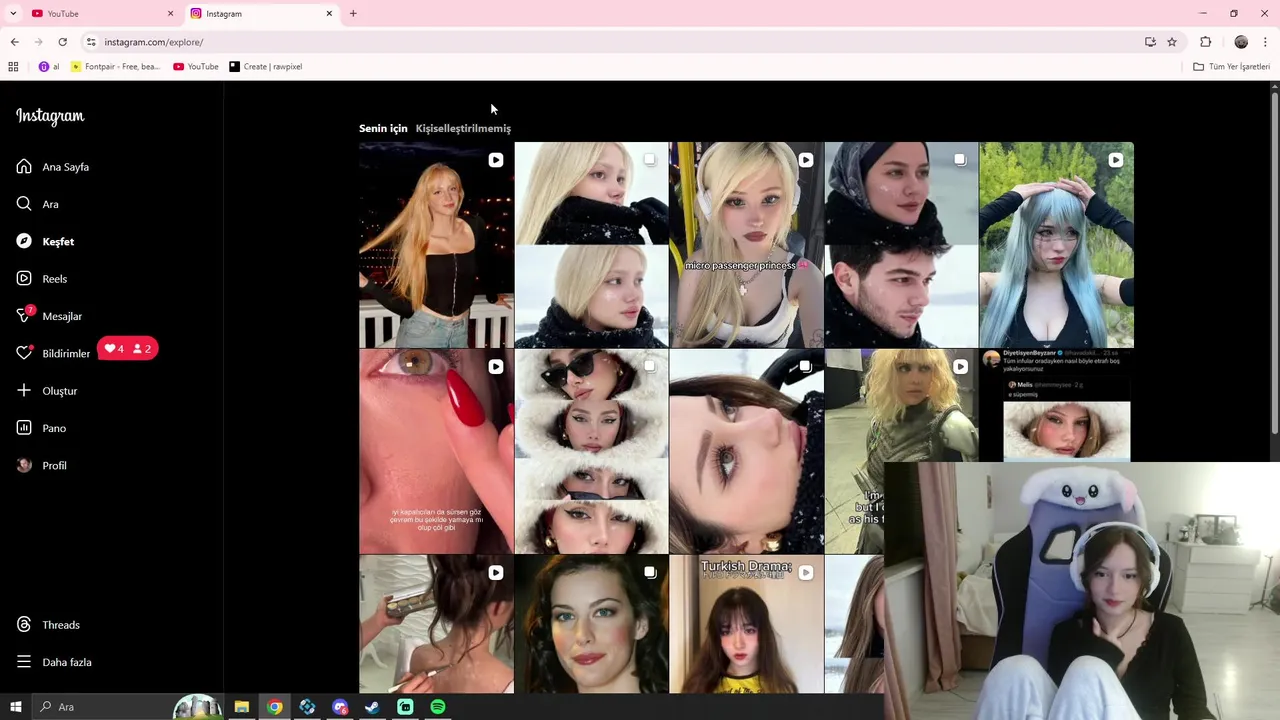This screenshot has height=720, width=1280.
Task: Open Mesajlar messenger icon with badge
Action: (x=25, y=315)
